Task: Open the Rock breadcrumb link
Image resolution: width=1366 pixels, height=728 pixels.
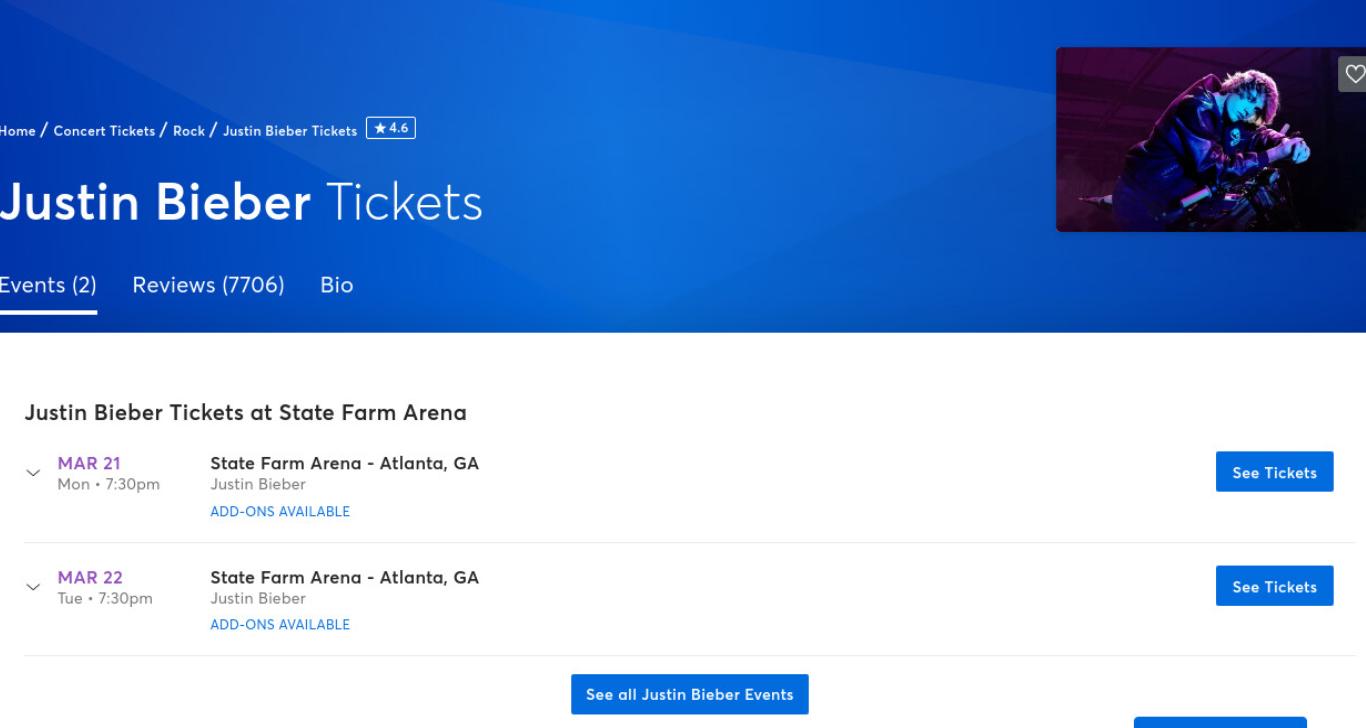Action: coord(189,131)
